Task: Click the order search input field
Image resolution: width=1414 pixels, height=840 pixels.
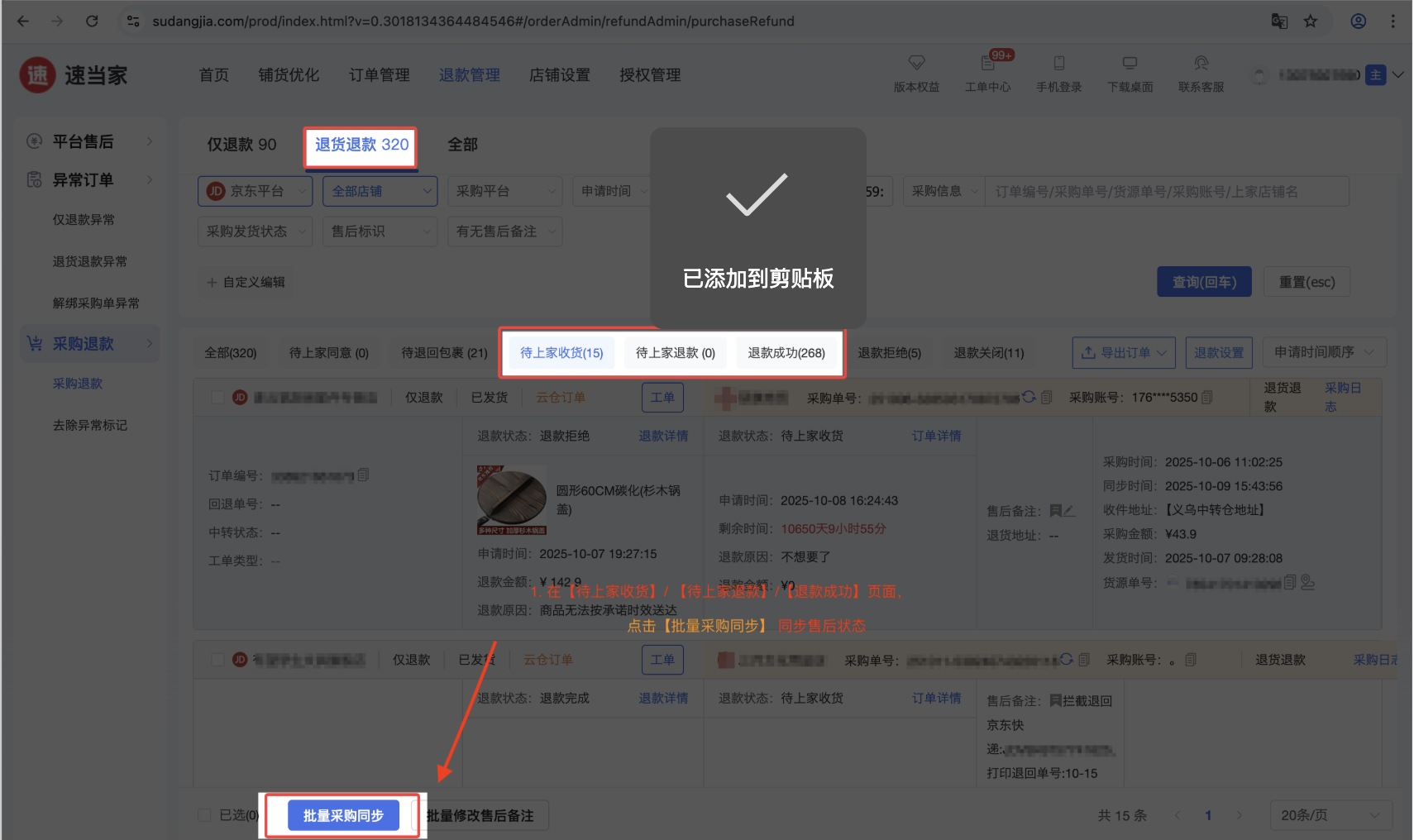Action: pos(1166,191)
